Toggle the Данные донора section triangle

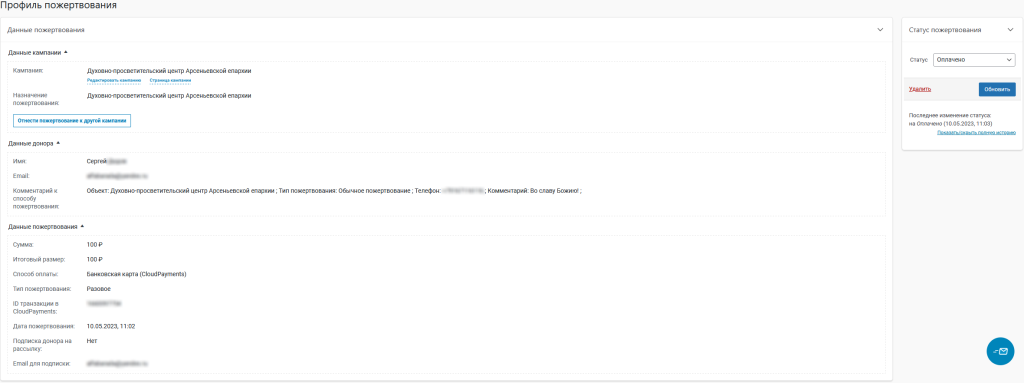point(58,142)
